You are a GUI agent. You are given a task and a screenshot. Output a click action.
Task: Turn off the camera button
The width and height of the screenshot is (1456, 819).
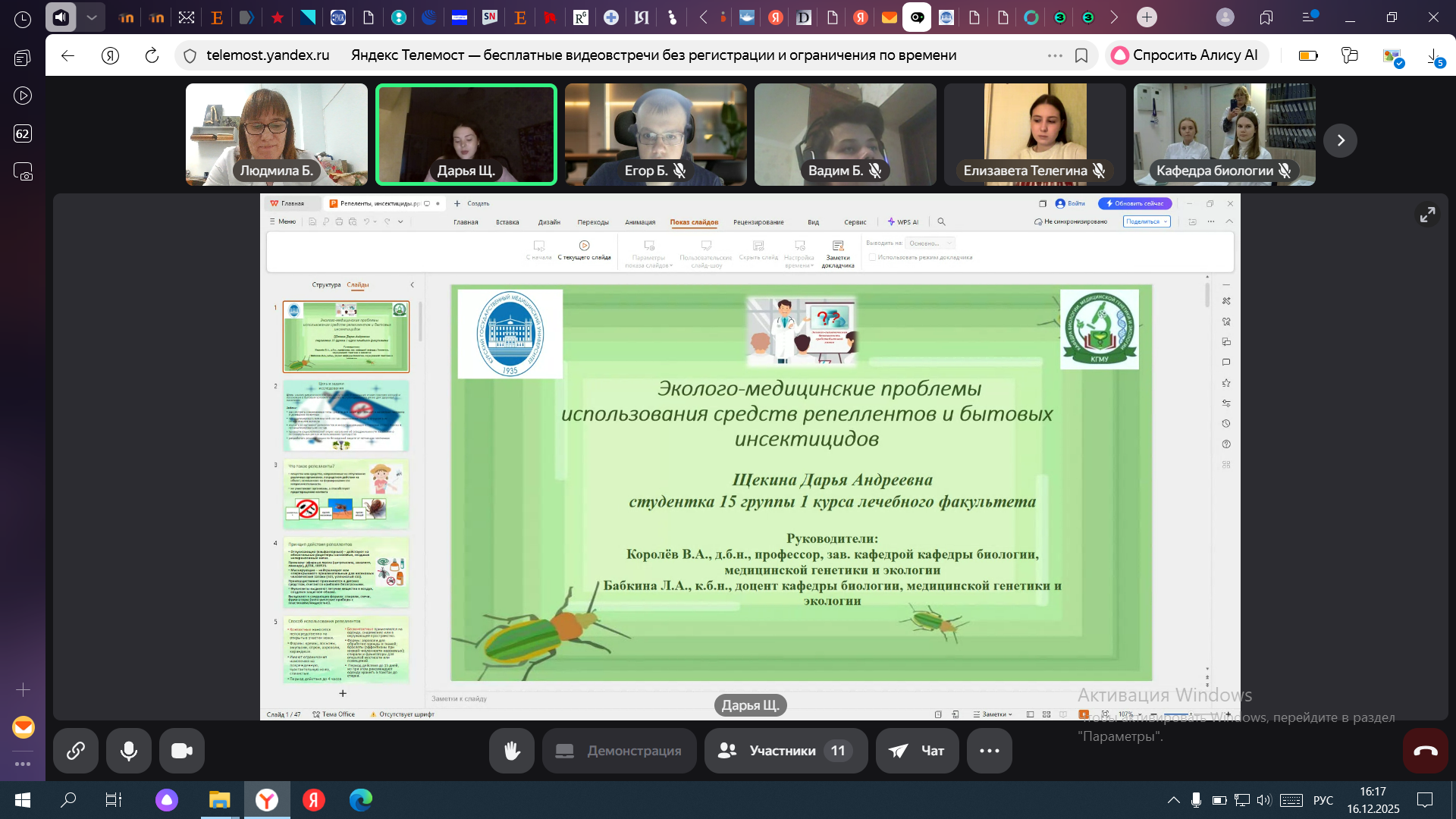(x=182, y=751)
